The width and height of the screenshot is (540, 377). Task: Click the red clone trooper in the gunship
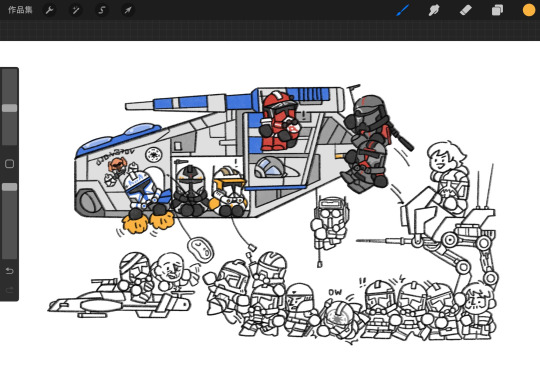pos(279,121)
